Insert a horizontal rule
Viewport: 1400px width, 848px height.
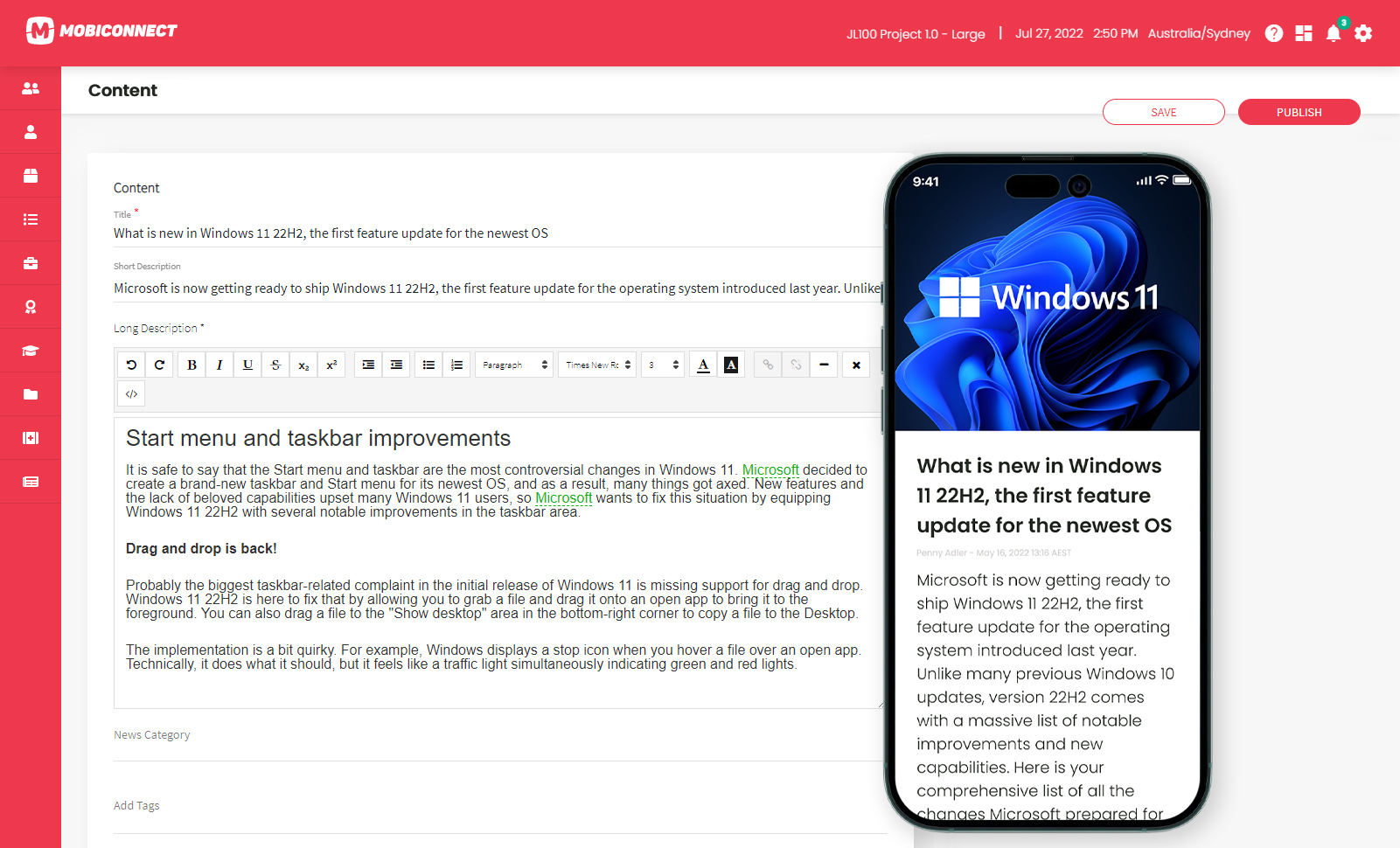[x=824, y=365]
